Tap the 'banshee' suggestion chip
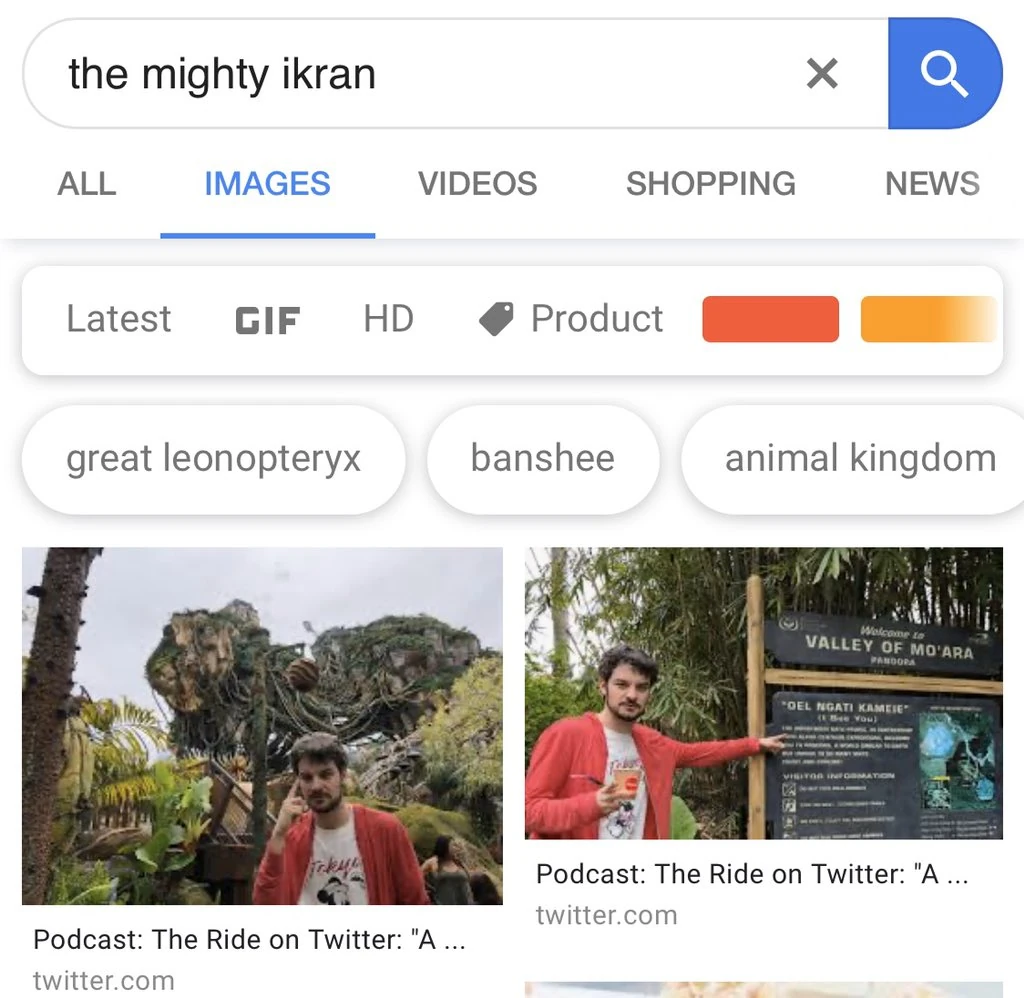The image size is (1024, 998). click(x=543, y=459)
